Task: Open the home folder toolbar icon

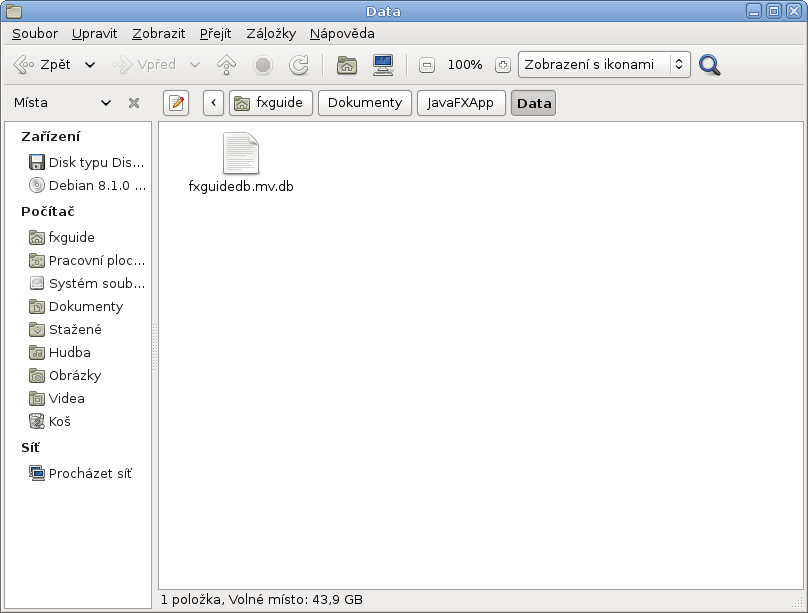Action: coord(346,64)
